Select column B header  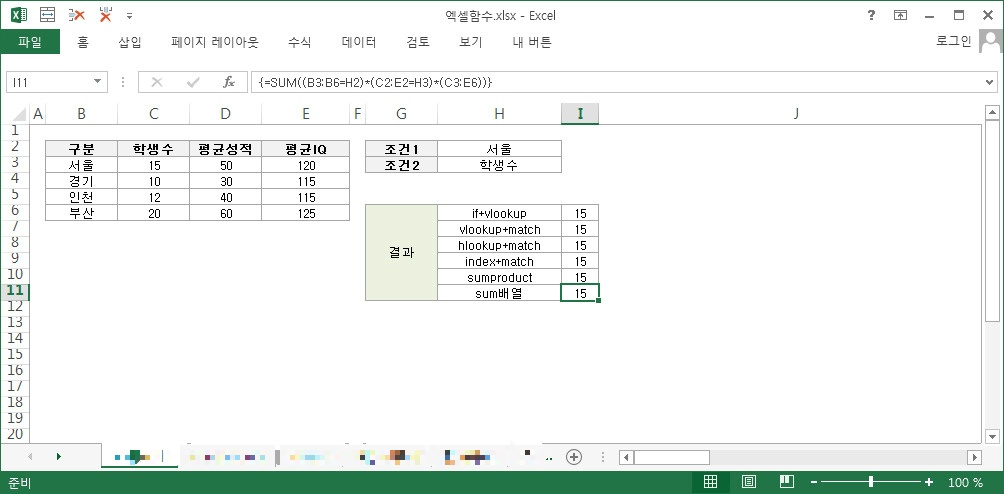click(81, 114)
